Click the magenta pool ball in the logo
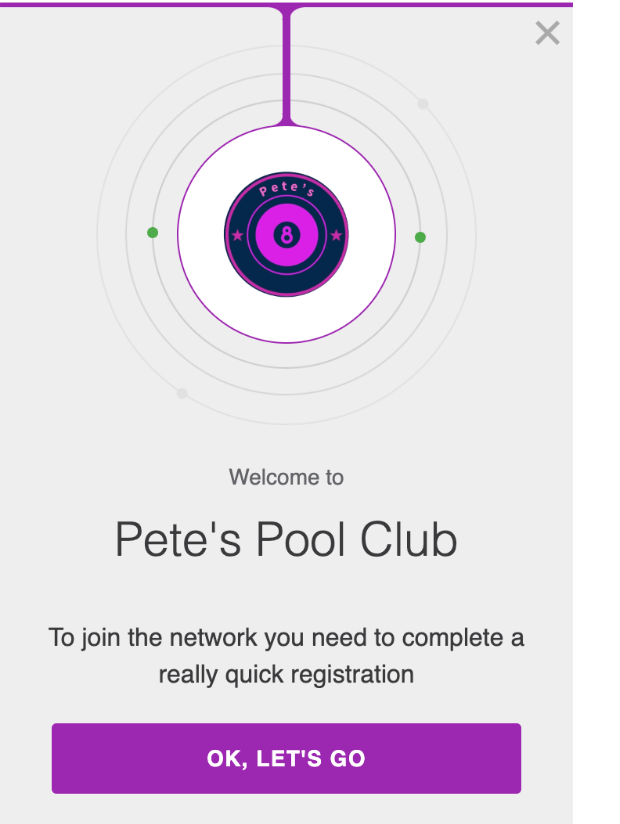This screenshot has height=824, width=620. pos(287,234)
